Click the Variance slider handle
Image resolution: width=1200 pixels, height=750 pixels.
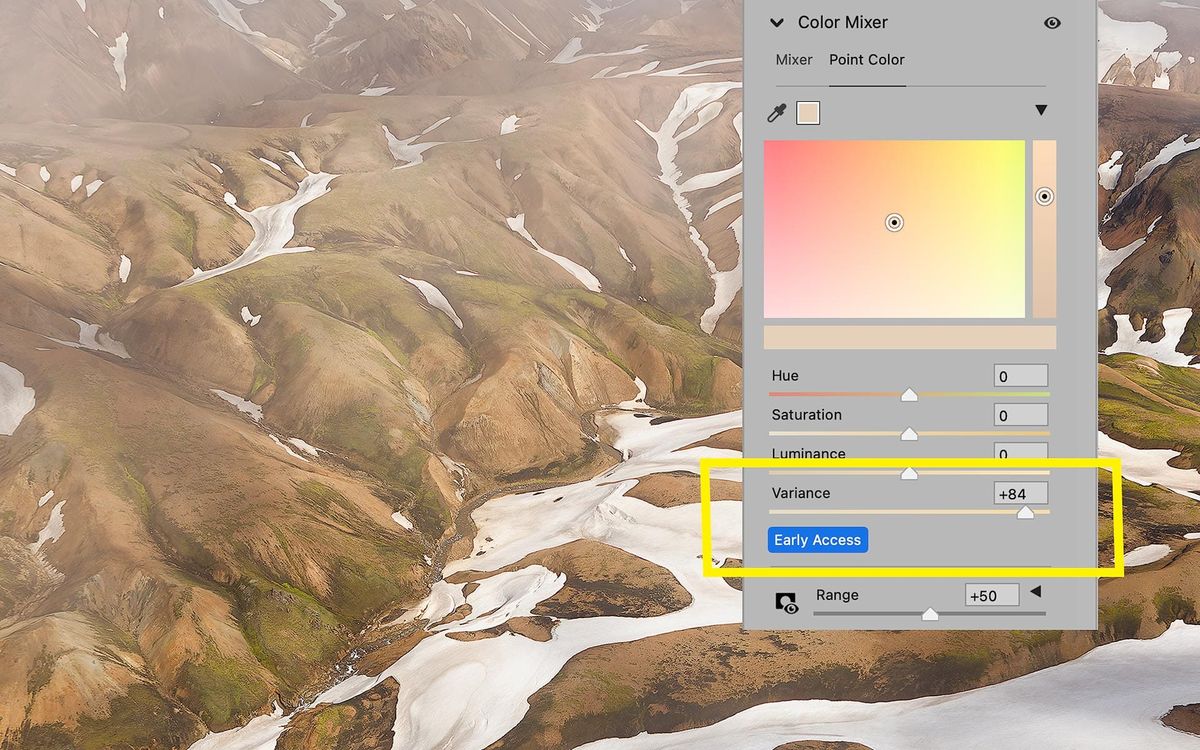click(x=1027, y=512)
